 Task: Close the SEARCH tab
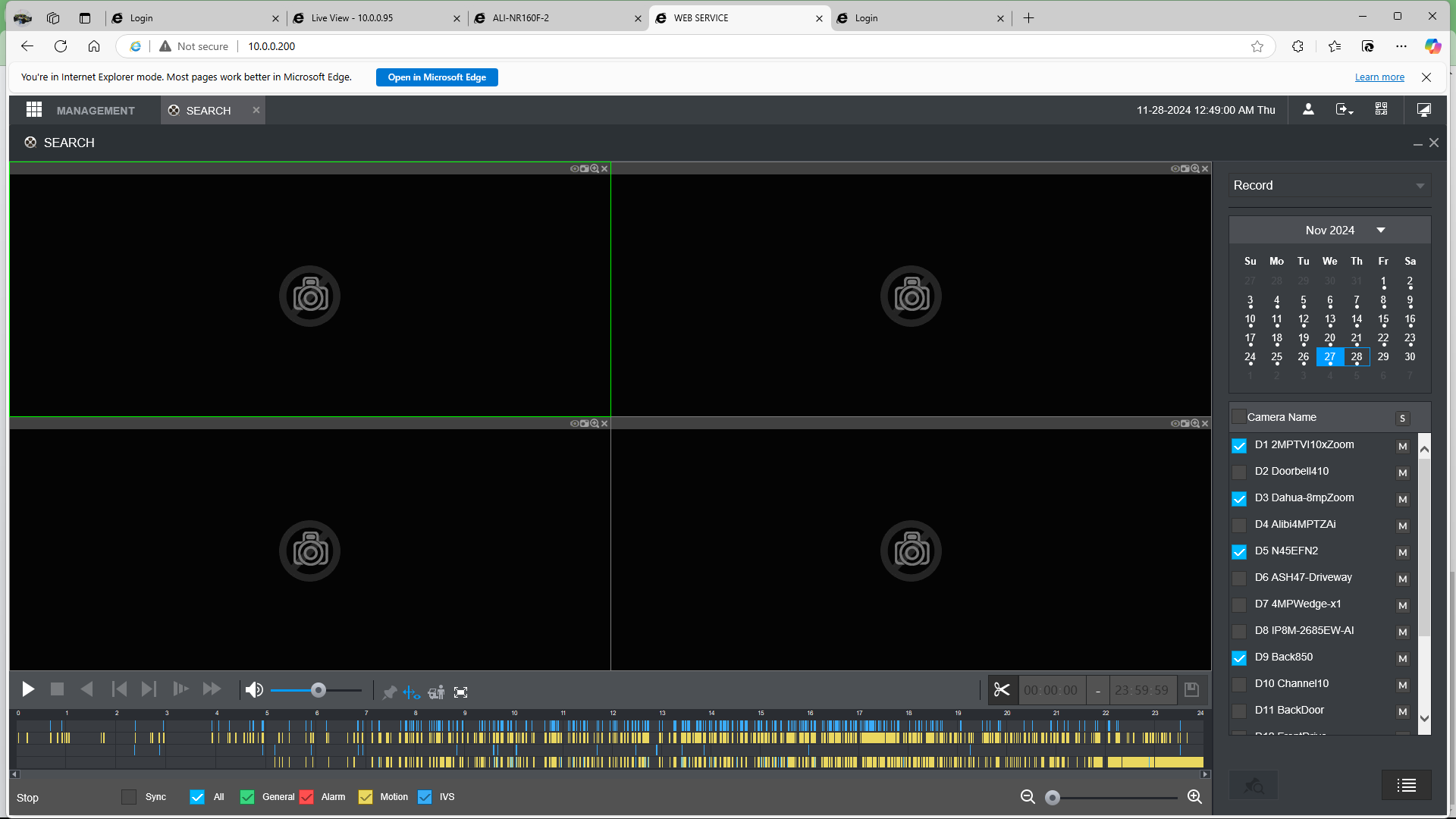point(256,110)
